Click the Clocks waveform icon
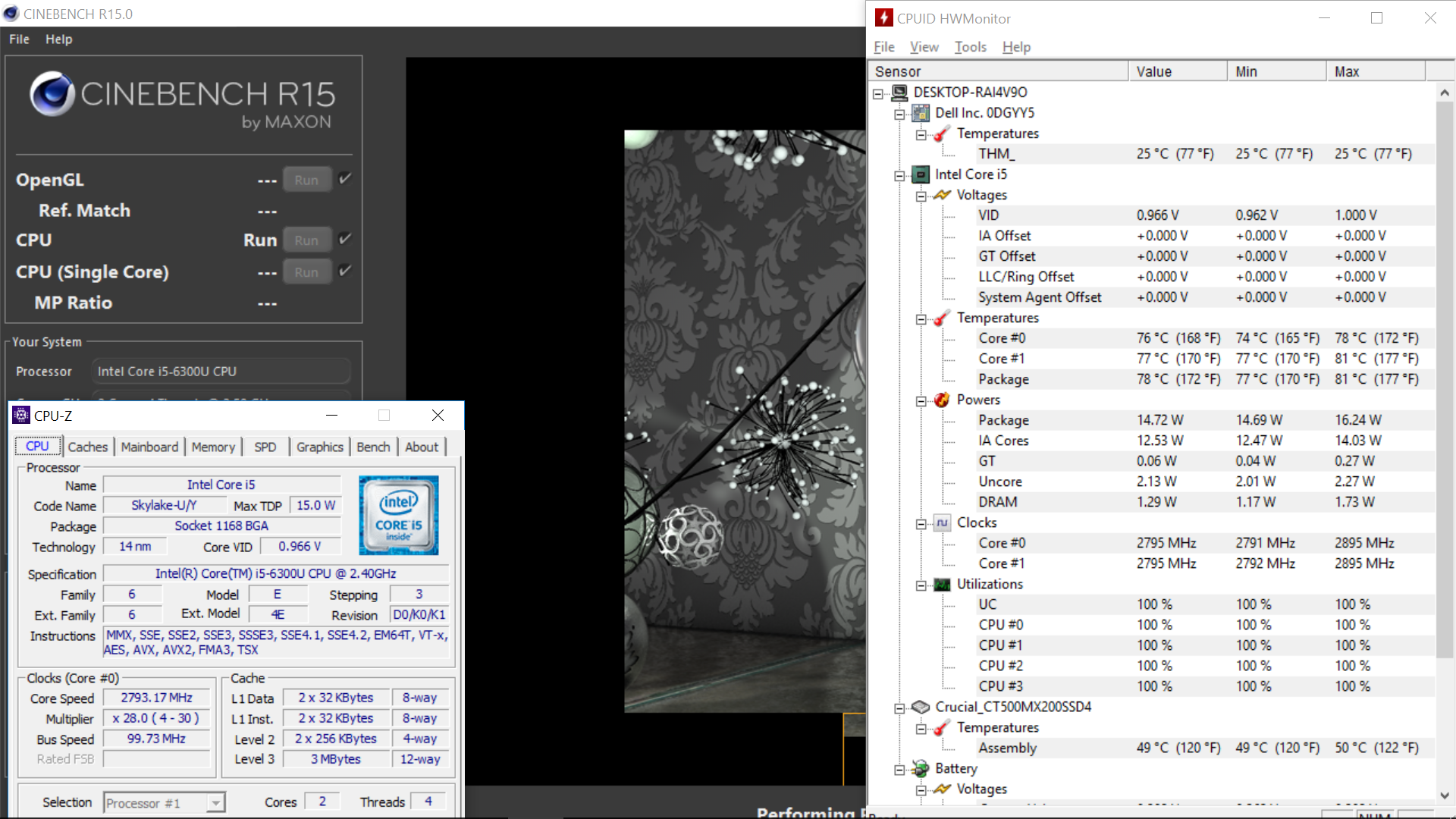1456x819 pixels. 942,522
